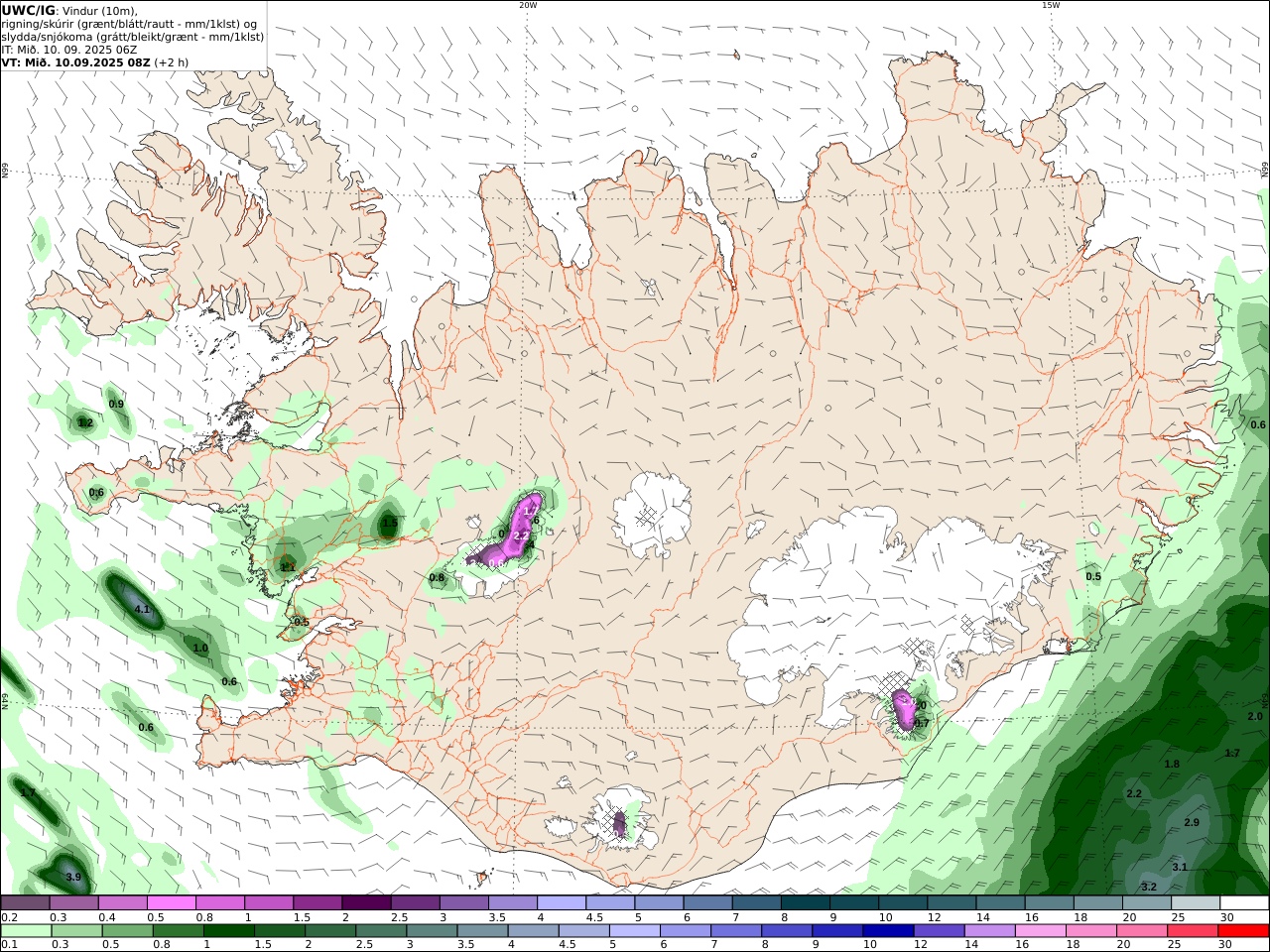The height and width of the screenshot is (952, 1270).
Task: Select the pure red 30 swatch in lower legend
Action: tap(1243, 930)
